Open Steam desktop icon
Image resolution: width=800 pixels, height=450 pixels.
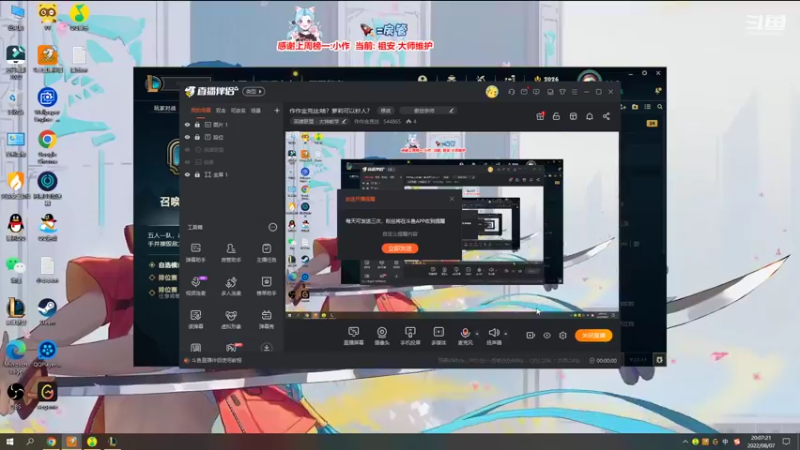(x=47, y=311)
